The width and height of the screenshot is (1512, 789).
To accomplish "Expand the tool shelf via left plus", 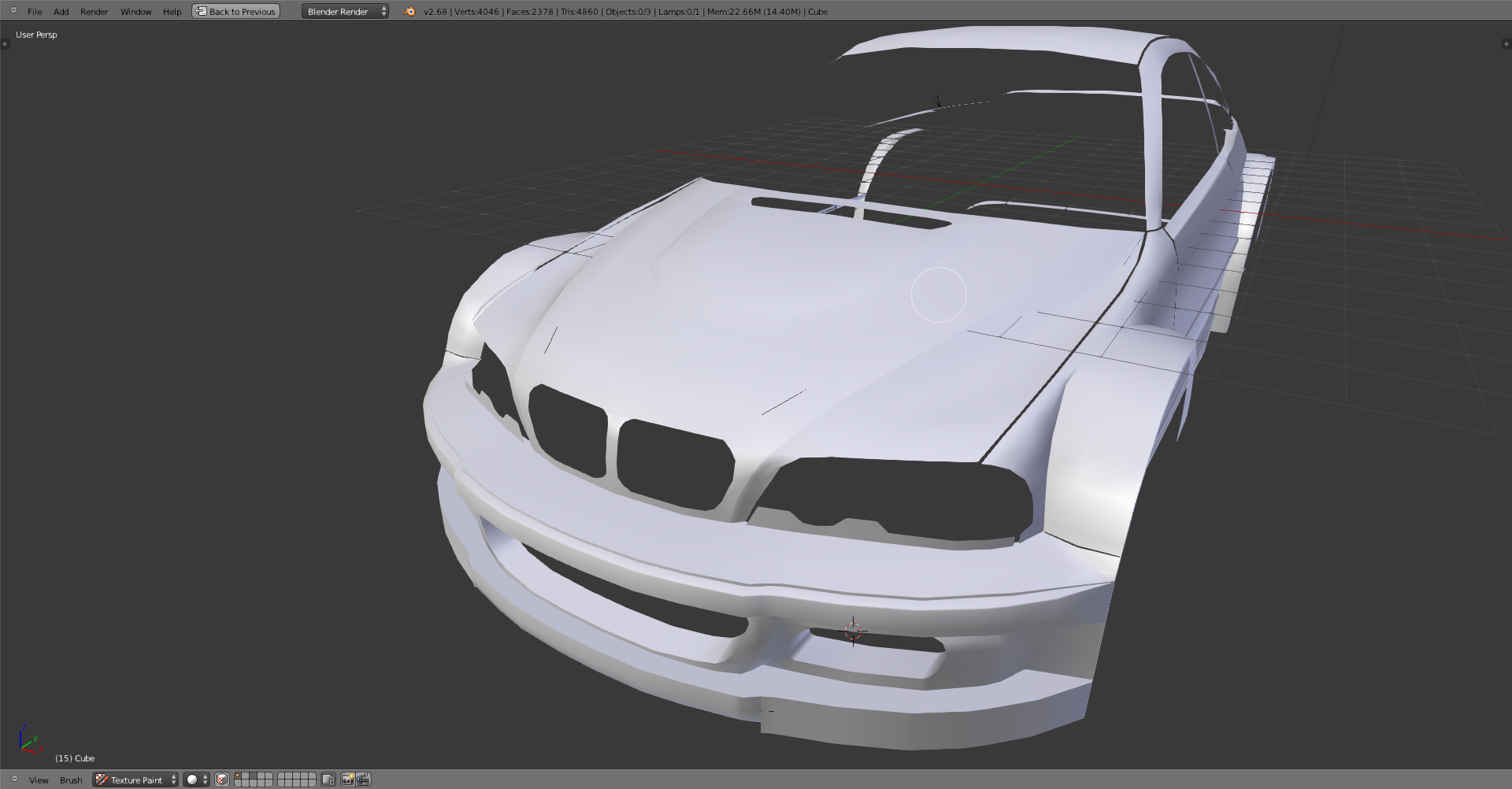I will [5, 44].
